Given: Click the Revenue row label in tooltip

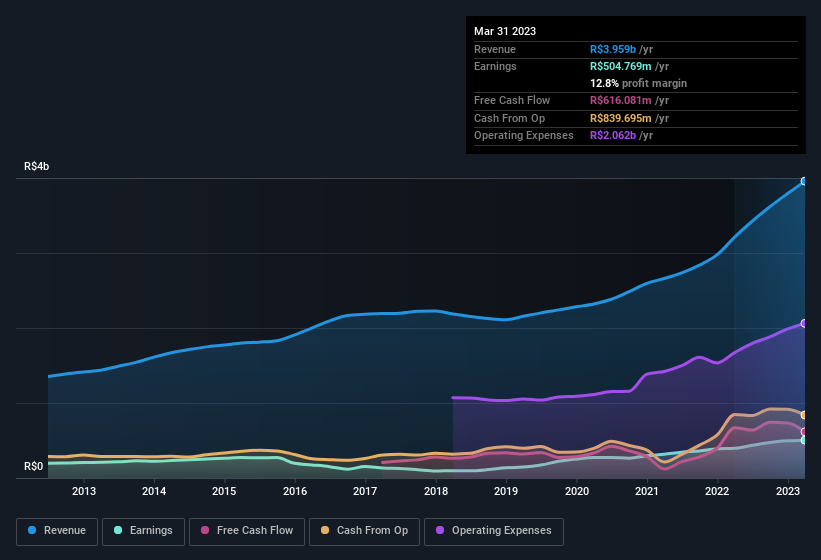Looking at the screenshot, I should [x=495, y=49].
